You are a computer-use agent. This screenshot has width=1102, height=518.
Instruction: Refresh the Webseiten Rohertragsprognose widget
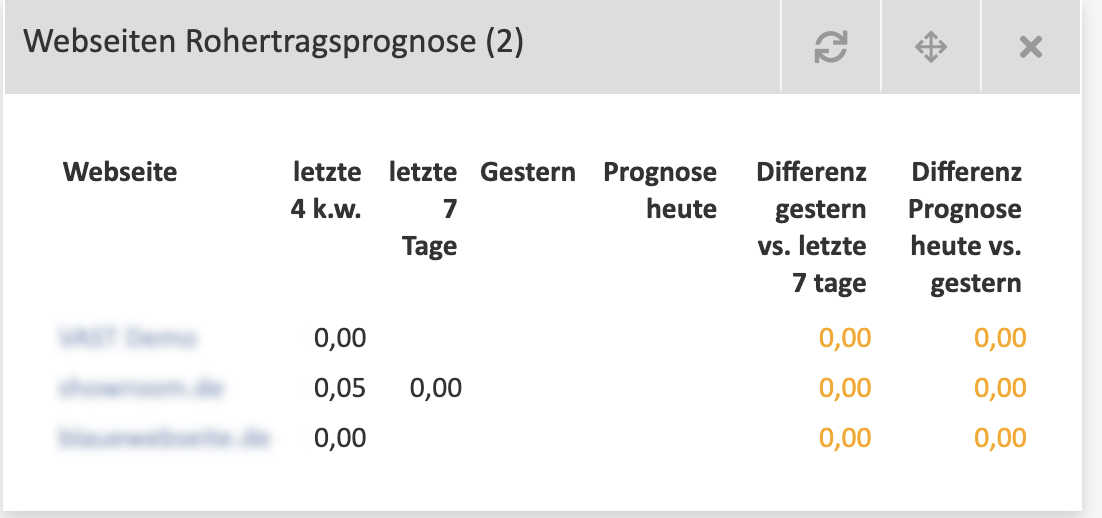[831, 47]
